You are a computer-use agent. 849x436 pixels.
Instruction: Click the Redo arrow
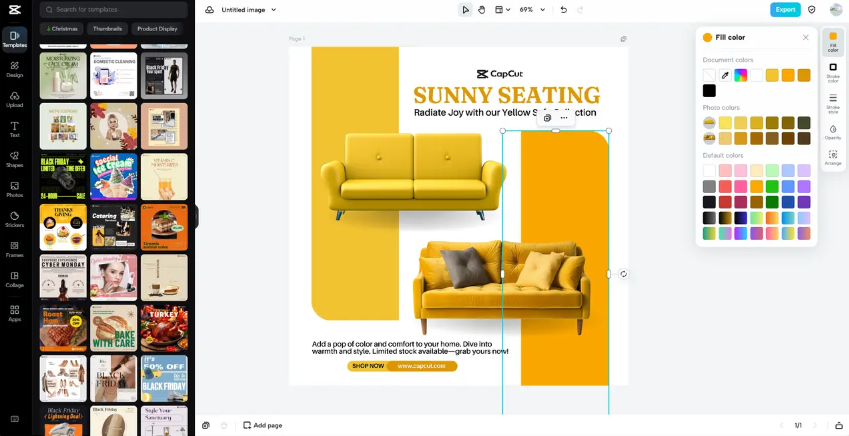[x=580, y=10]
